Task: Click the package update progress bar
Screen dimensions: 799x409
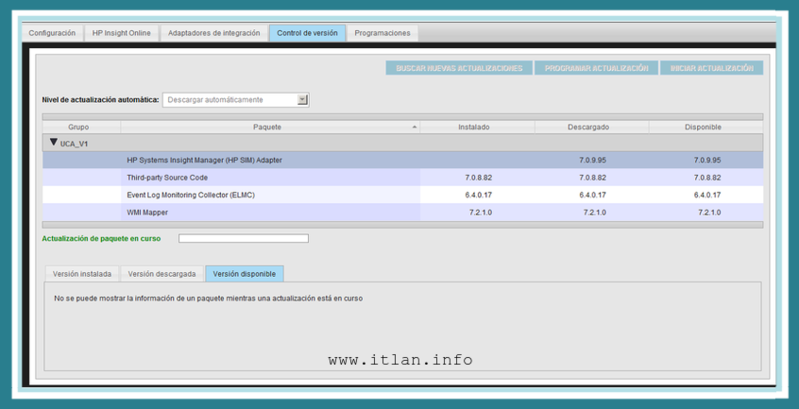Action: [243, 239]
